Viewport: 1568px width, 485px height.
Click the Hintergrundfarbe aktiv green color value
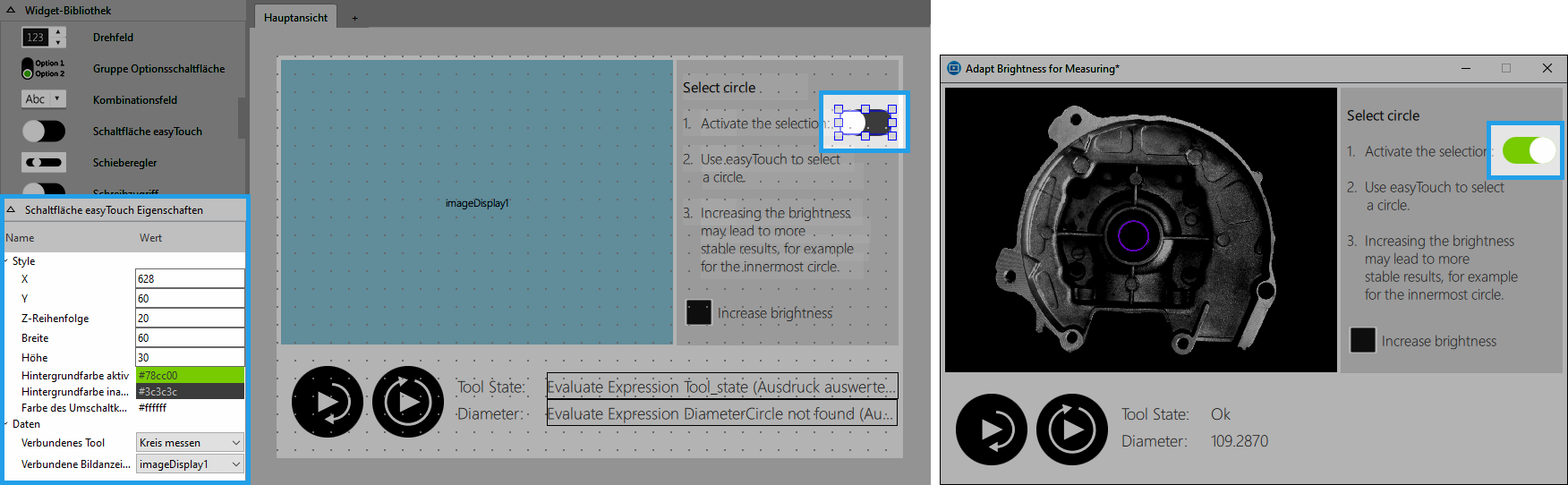pyautogui.click(x=190, y=376)
